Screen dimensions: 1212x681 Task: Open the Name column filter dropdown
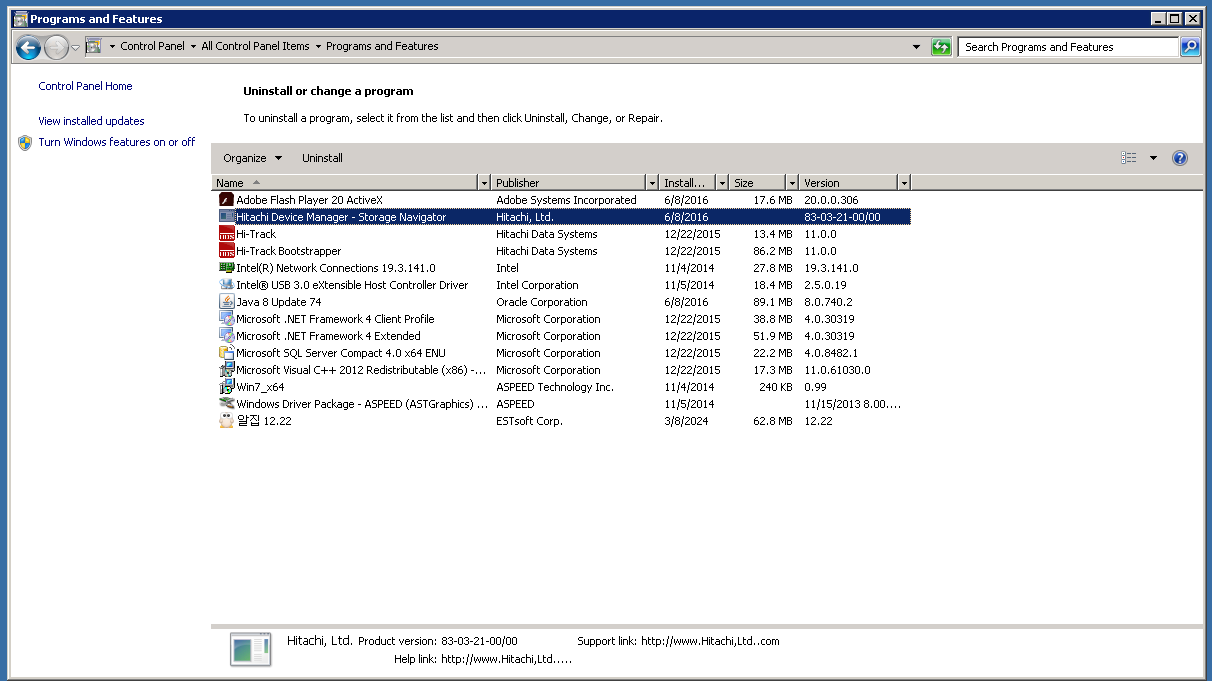[x=485, y=183]
